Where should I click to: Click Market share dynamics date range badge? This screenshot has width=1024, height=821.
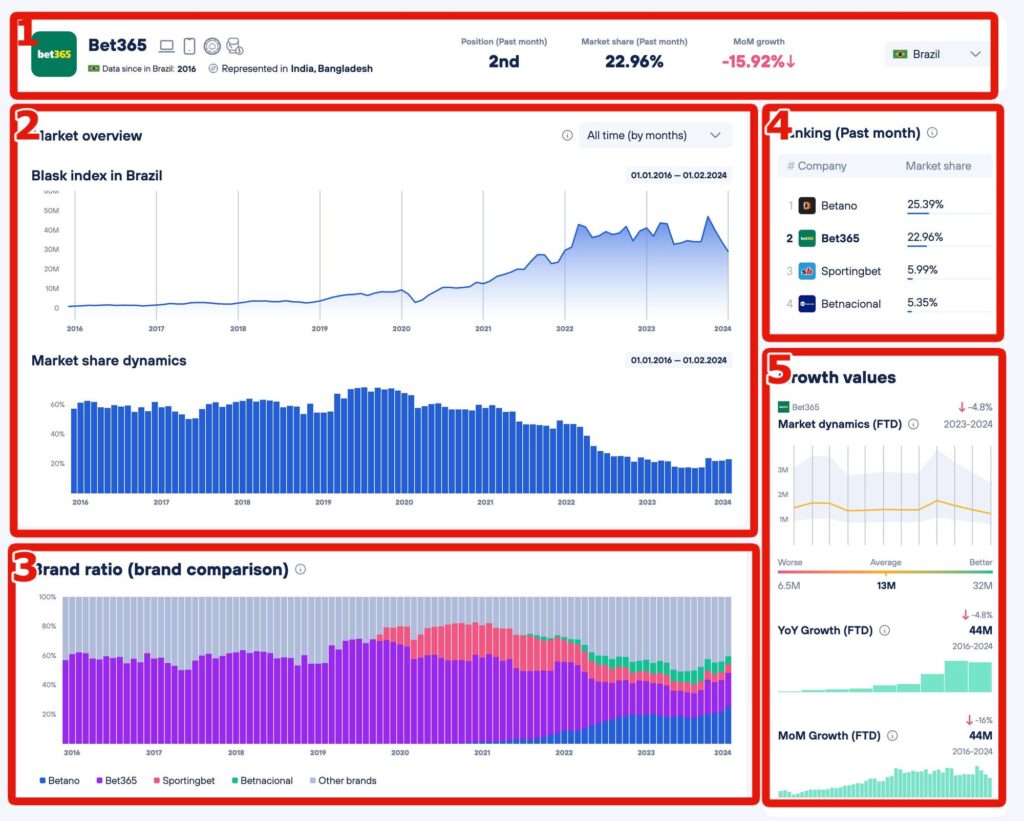(x=679, y=360)
